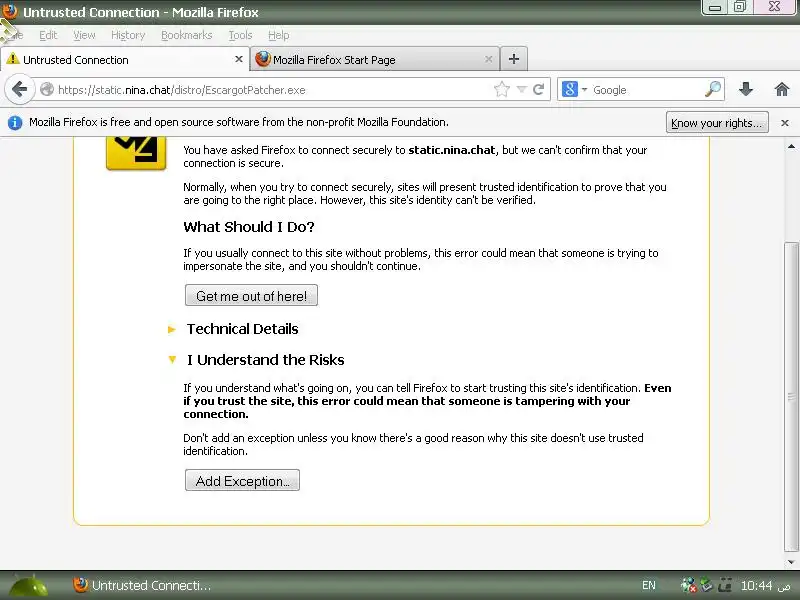Viewport: 800px width, 600px height.
Task: Click the magnifier search icon
Action: pyautogui.click(x=713, y=90)
